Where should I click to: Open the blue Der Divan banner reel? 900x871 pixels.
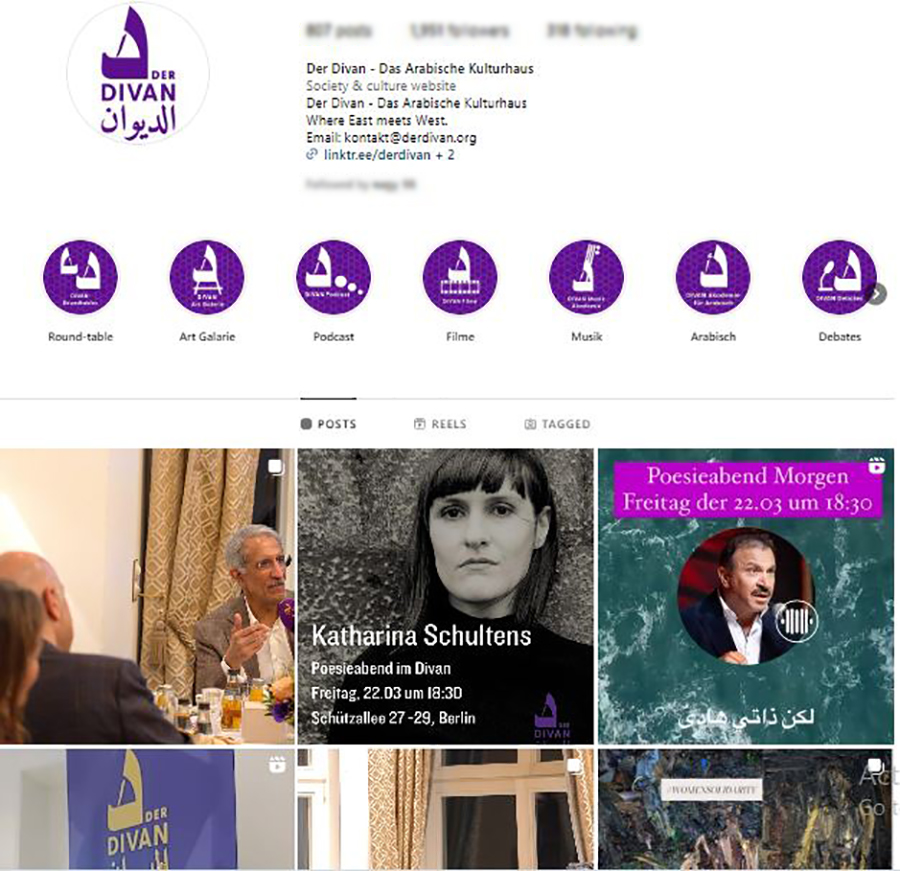pos(147,809)
